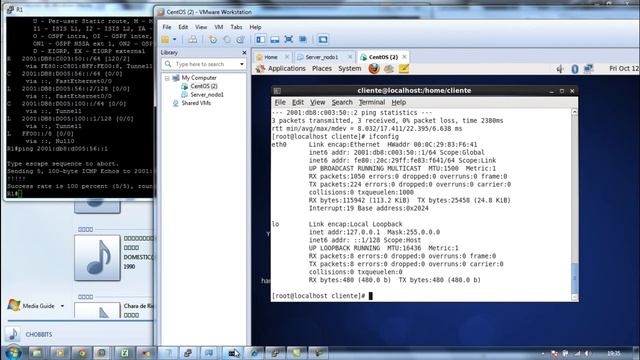Open VMware File menu
The height and width of the screenshot is (360, 640).
(167, 27)
